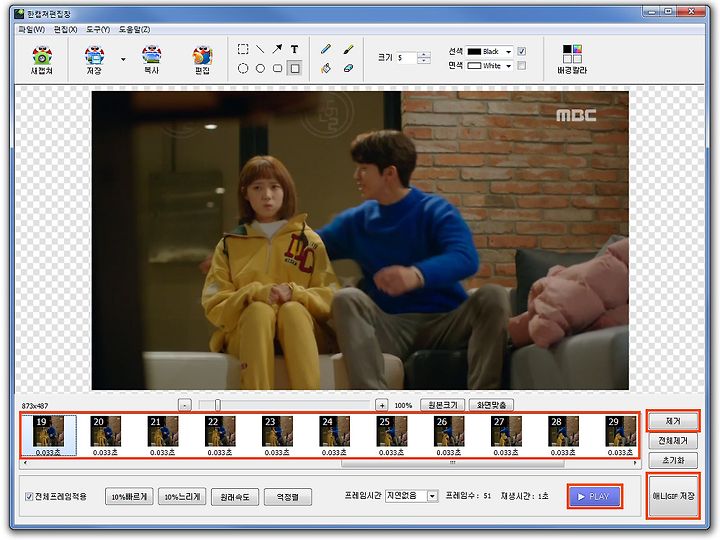Viewport: 720px width, 540px height.
Task: Decrease size with the down stepper arrow
Action: point(424,61)
